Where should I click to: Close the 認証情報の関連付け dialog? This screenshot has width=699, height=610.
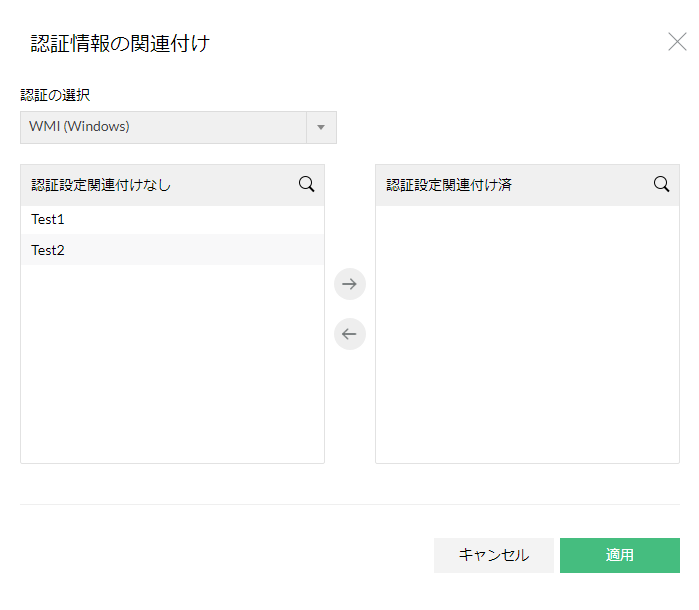pos(677,42)
